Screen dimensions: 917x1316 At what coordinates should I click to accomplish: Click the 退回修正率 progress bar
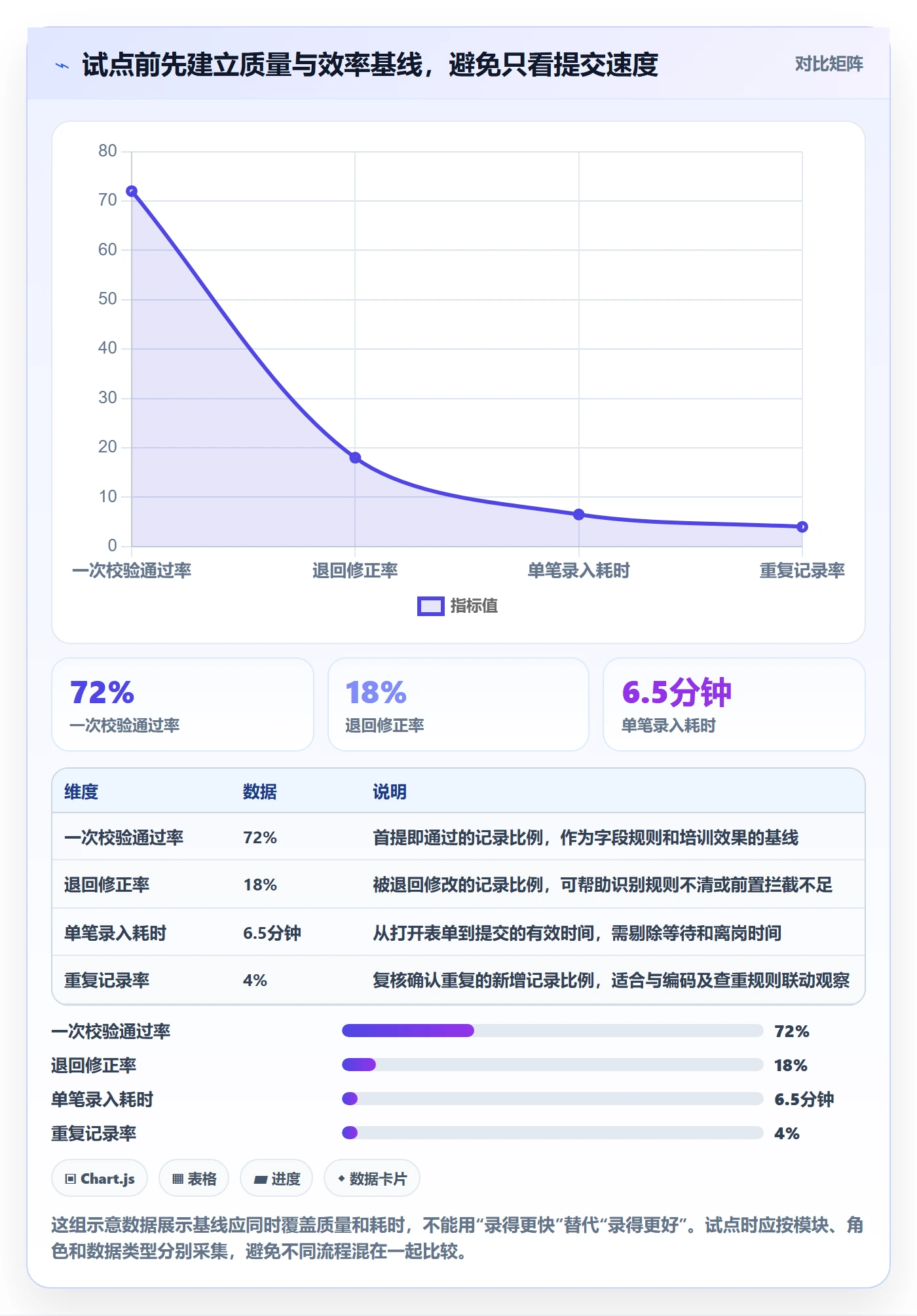553,1065
